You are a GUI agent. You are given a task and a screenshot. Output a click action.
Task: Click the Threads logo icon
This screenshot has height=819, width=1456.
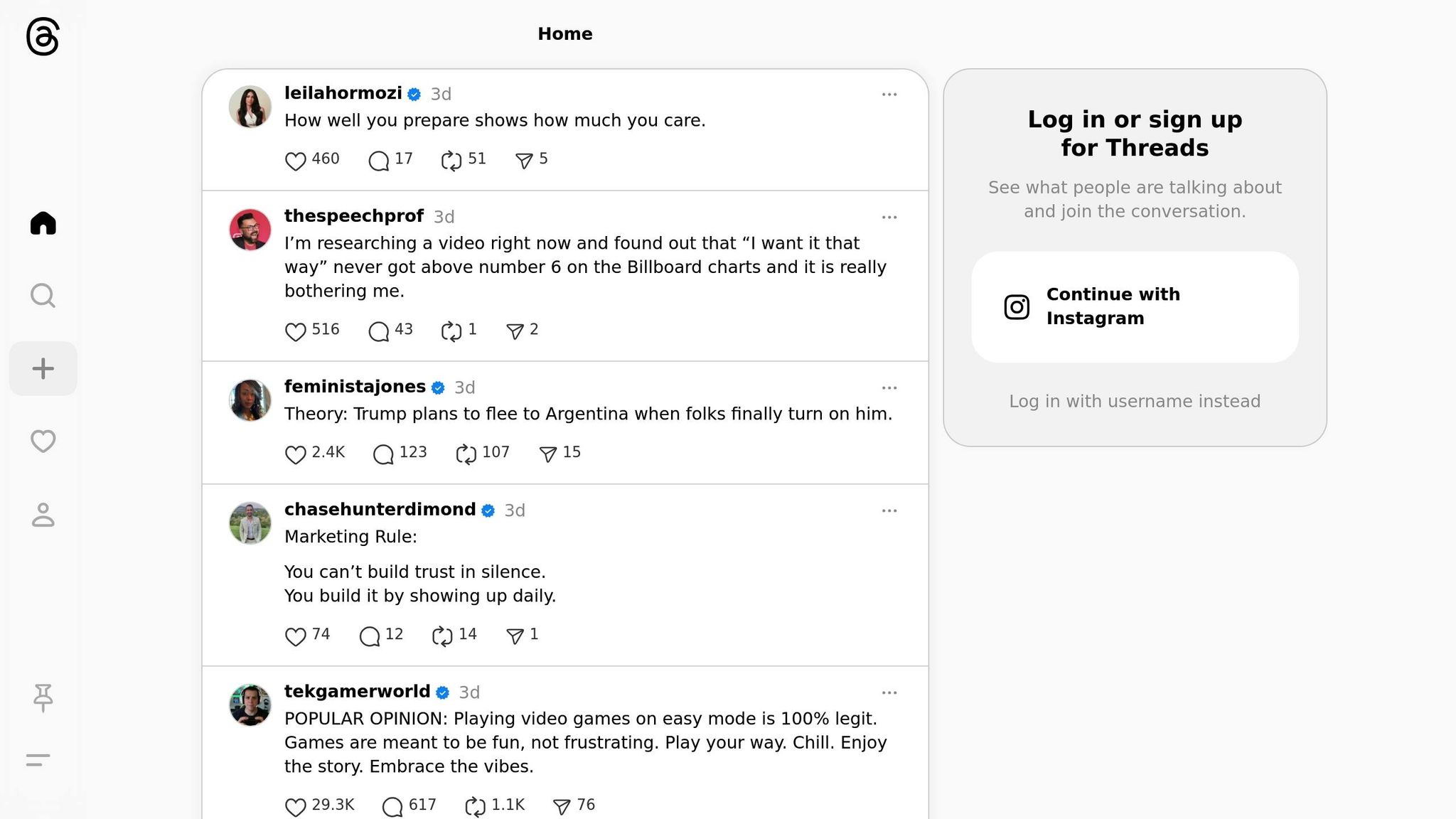click(x=43, y=37)
